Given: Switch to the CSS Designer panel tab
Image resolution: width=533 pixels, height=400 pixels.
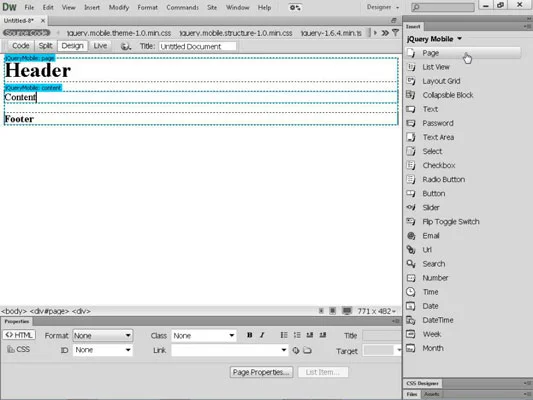Looking at the screenshot, I should [x=422, y=383].
